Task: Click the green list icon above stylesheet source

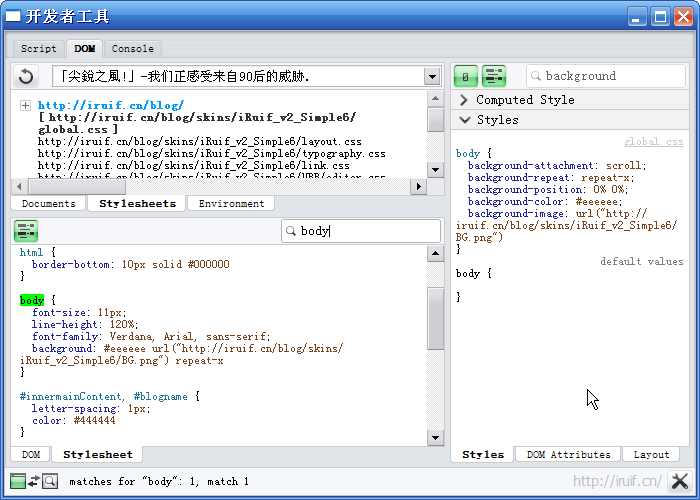Action: tap(26, 231)
